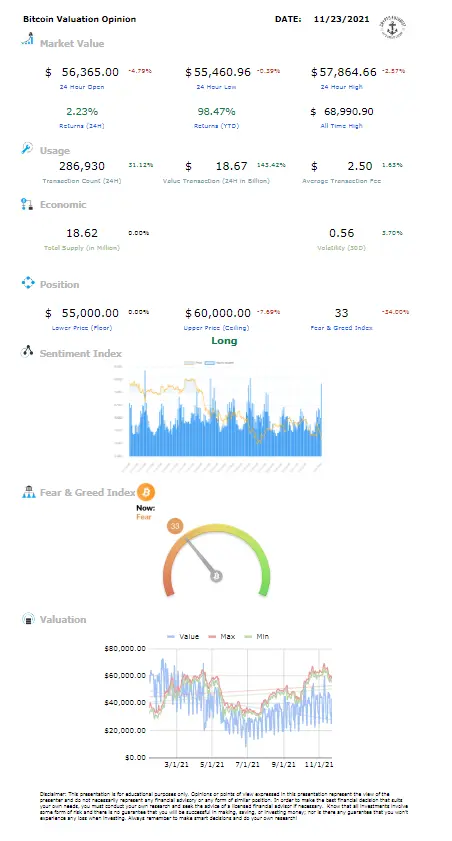The width and height of the screenshot is (452, 841).
Task: Click the 24 Hour Low label
Action: click(216, 86)
